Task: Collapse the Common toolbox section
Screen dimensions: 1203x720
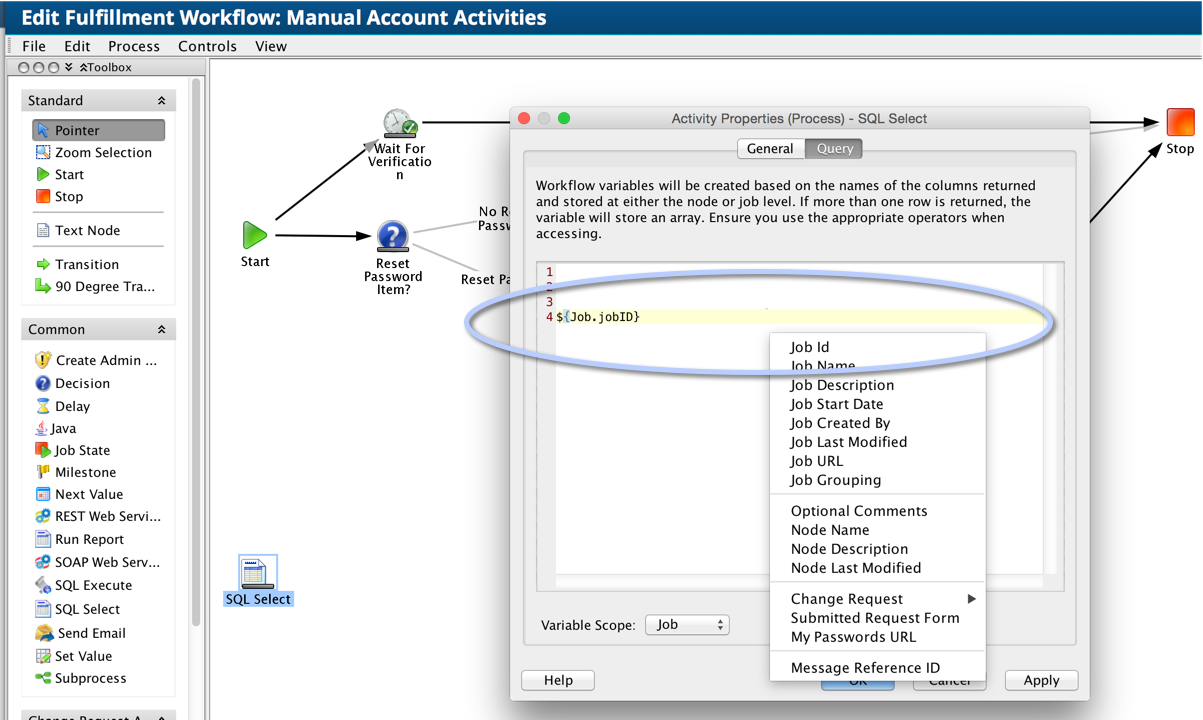Action: [x=161, y=330]
